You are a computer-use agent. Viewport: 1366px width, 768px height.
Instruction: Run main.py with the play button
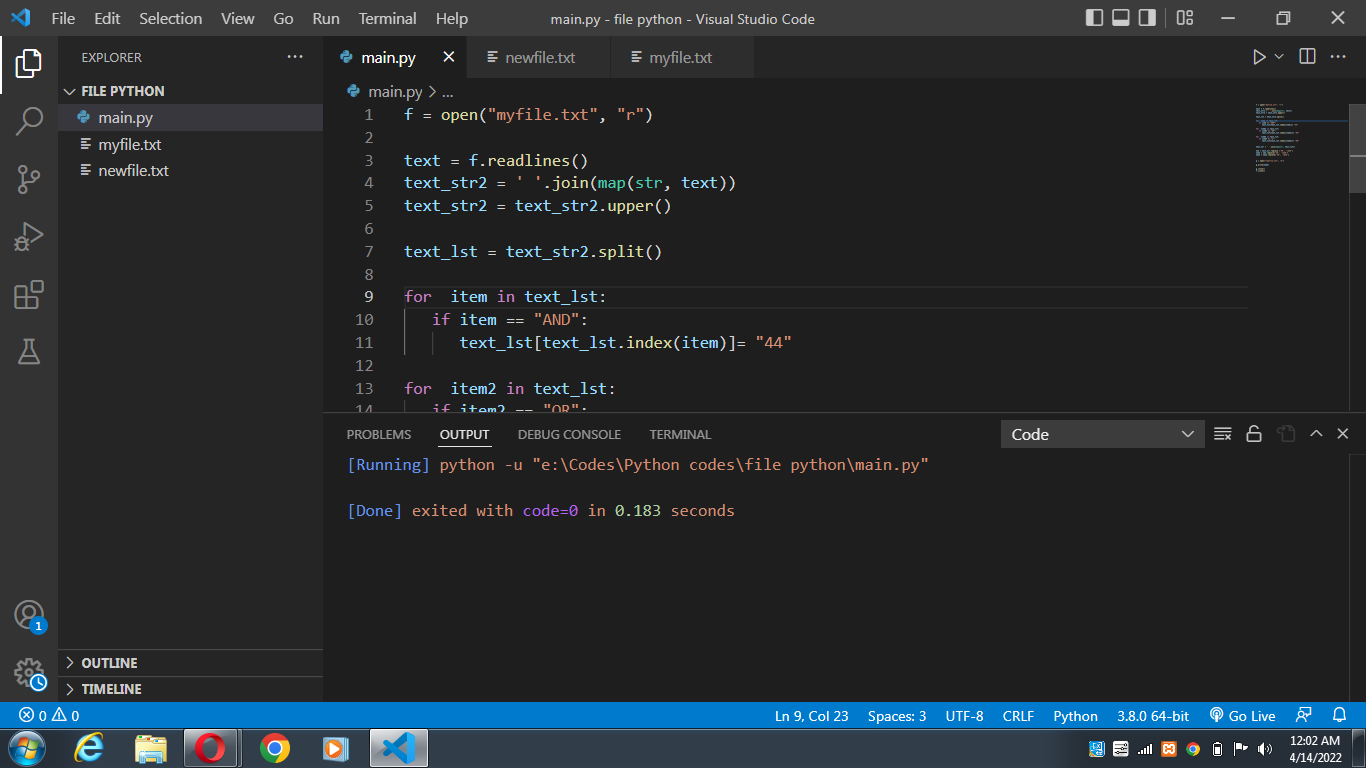1258,56
